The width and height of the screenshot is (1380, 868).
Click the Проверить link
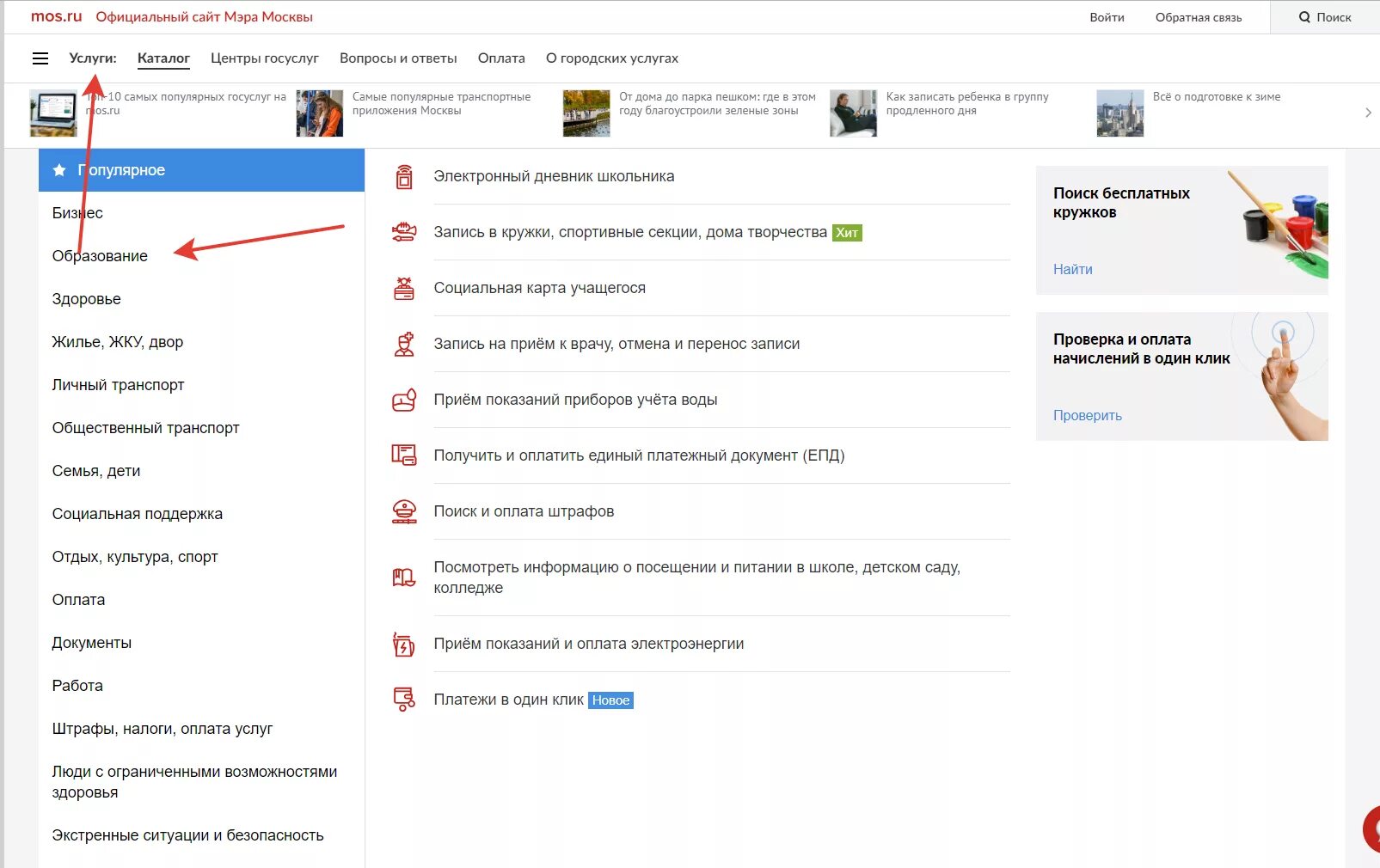pos(1088,415)
